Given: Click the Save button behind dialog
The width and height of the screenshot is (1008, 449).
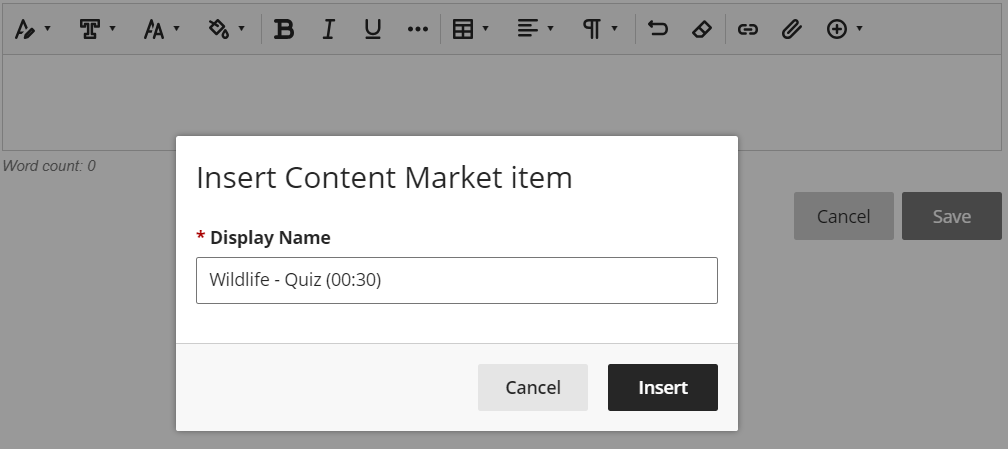Looking at the screenshot, I should coord(951,216).
